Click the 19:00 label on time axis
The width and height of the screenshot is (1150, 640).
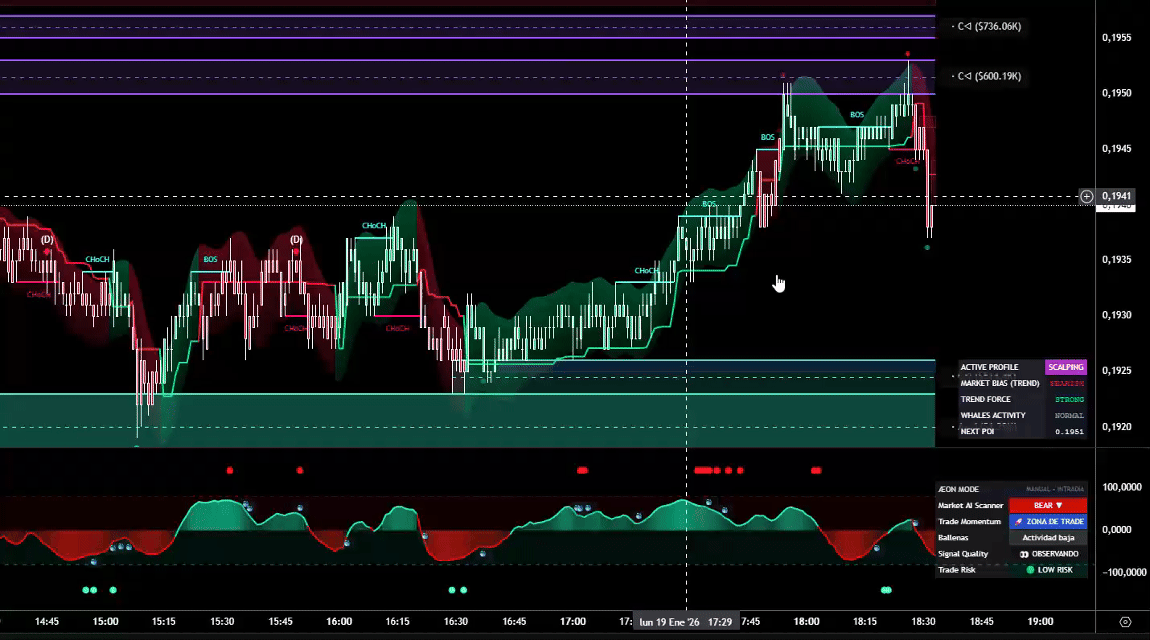tap(1040, 622)
